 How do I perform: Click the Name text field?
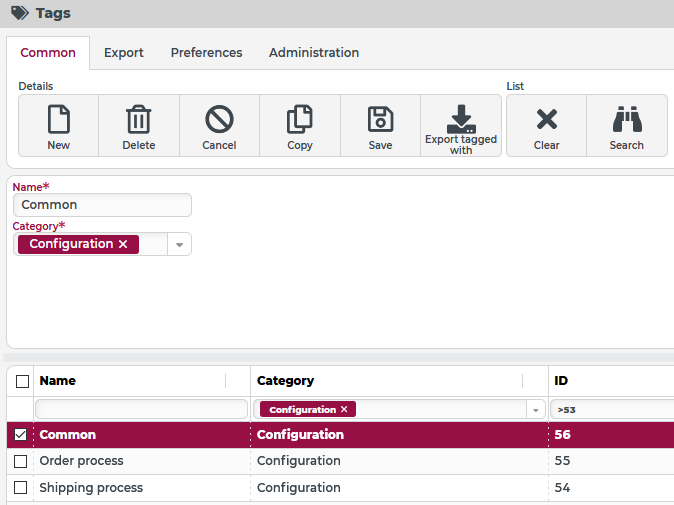pos(102,205)
